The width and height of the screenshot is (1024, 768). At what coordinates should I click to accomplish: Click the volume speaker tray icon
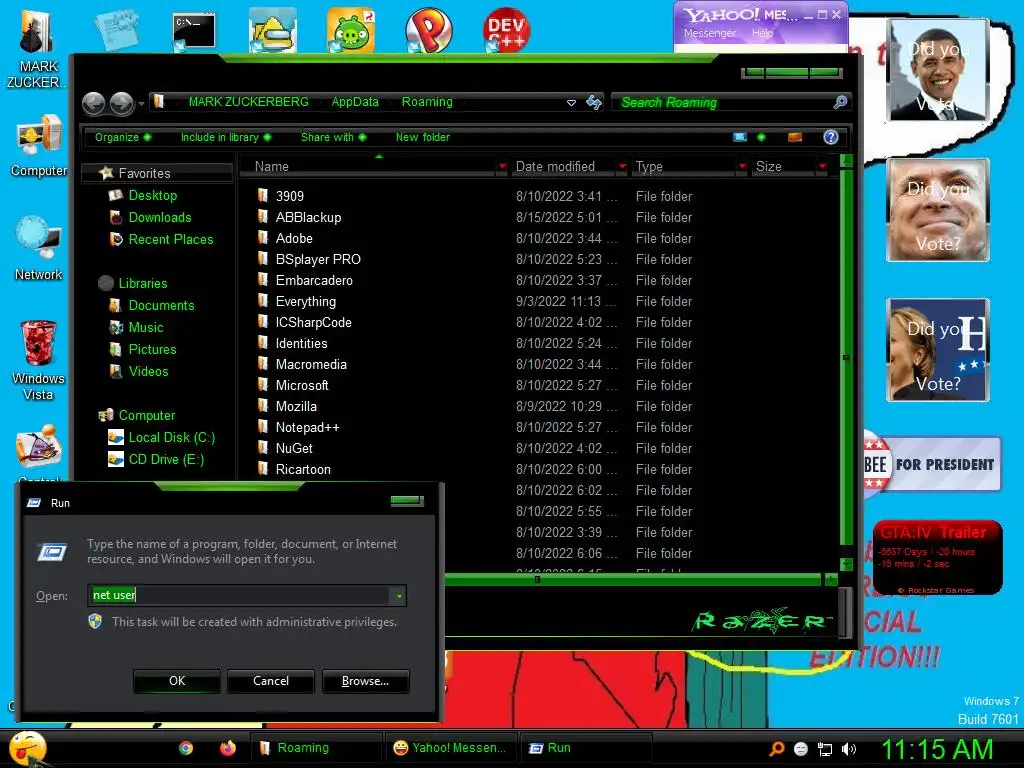[848, 749]
